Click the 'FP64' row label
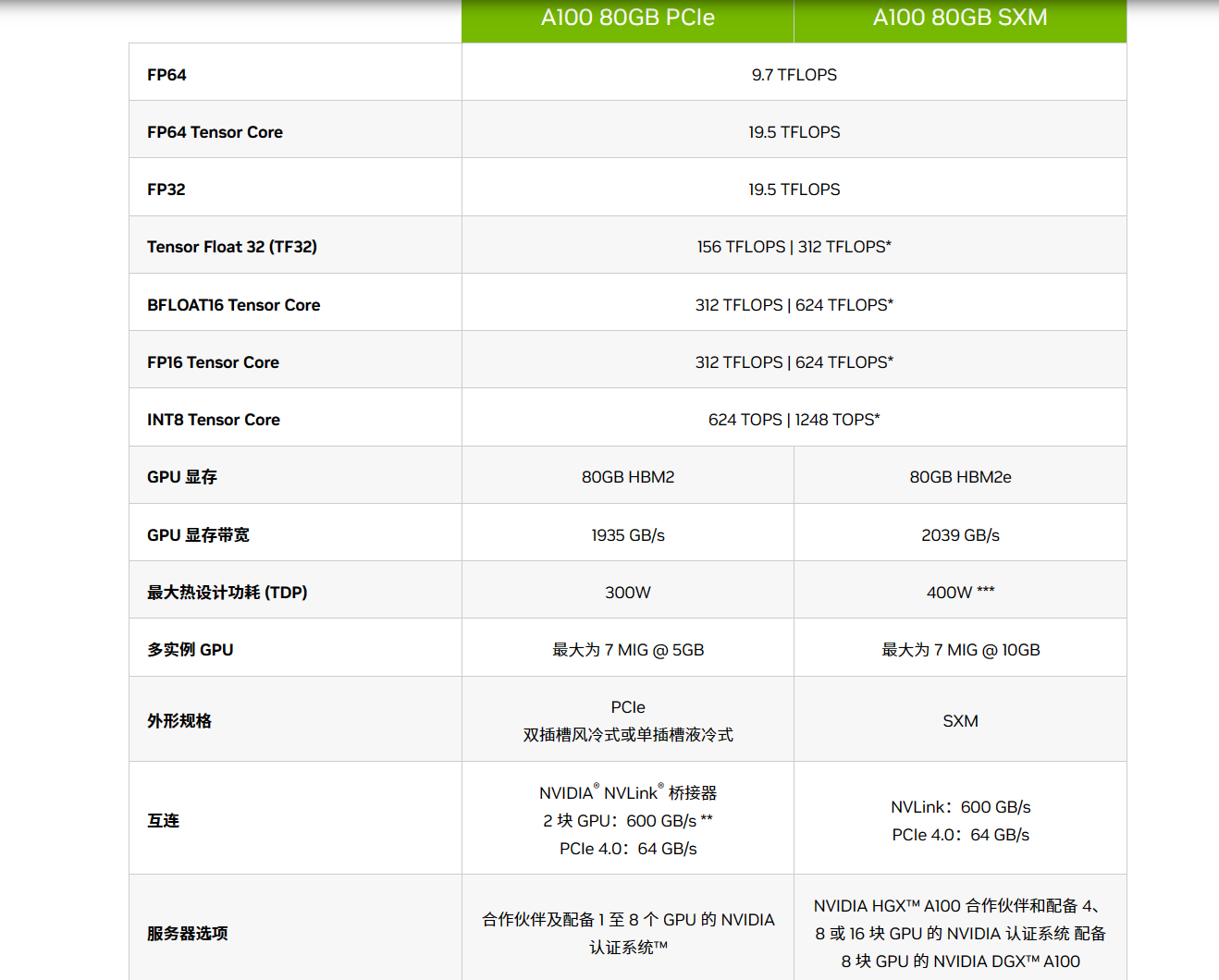The height and width of the screenshot is (980, 1219). tap(166, 75)
